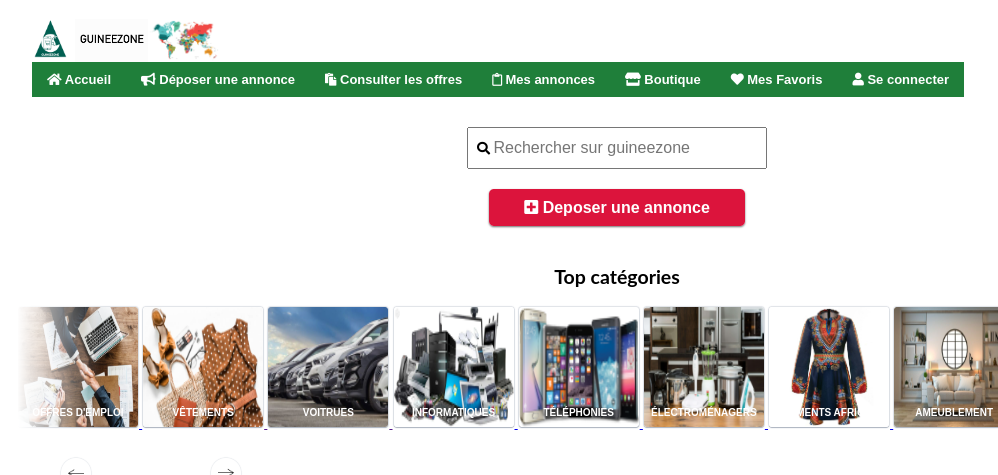Select the Téléphonies category card
Viewport: 998px width, 475px height.
pos(579,367)
